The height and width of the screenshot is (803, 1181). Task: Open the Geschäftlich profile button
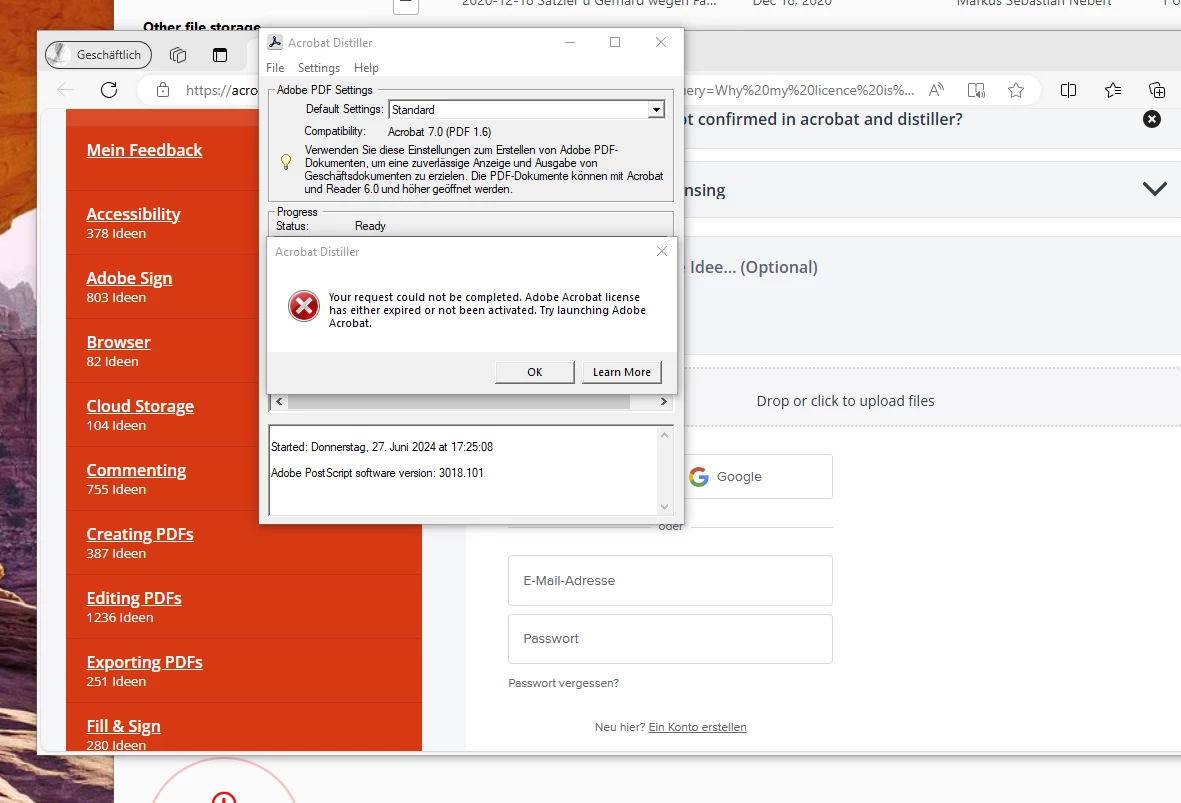[99, 55]
